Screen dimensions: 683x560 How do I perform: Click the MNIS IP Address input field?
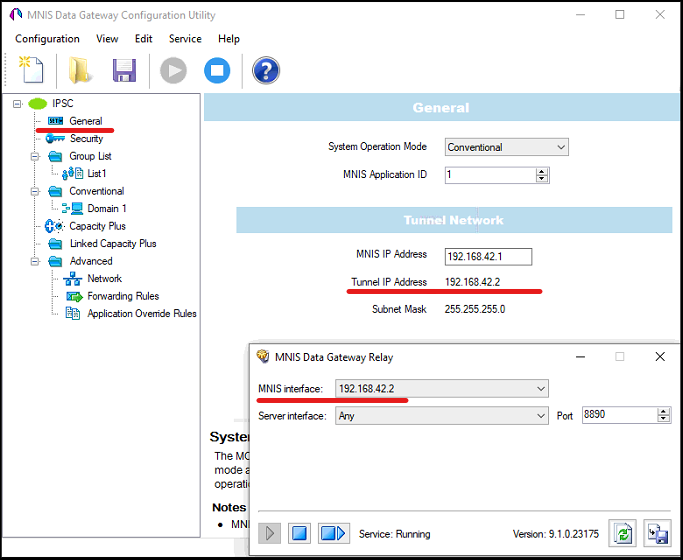488,256
